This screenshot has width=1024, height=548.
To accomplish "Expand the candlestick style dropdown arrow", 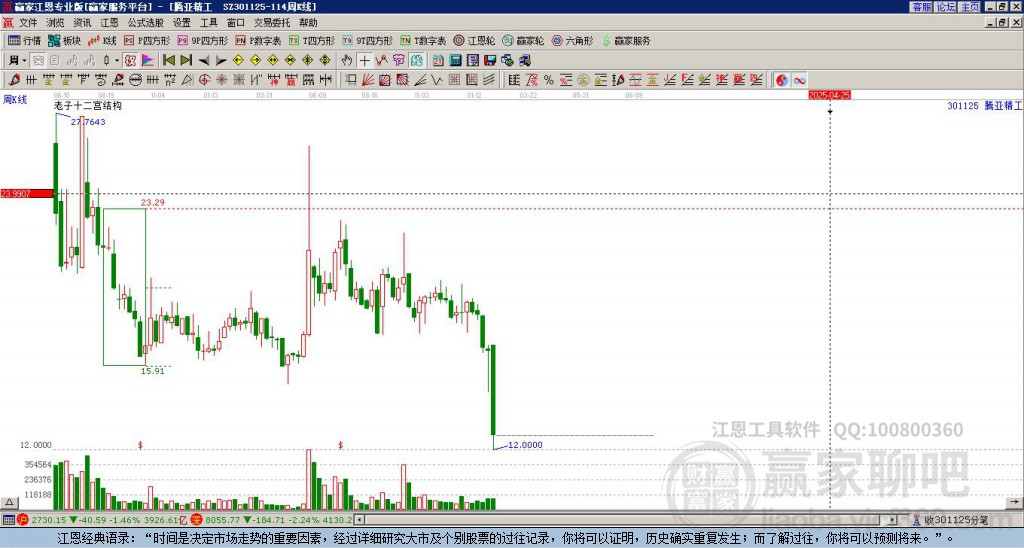I will [116, 61].
